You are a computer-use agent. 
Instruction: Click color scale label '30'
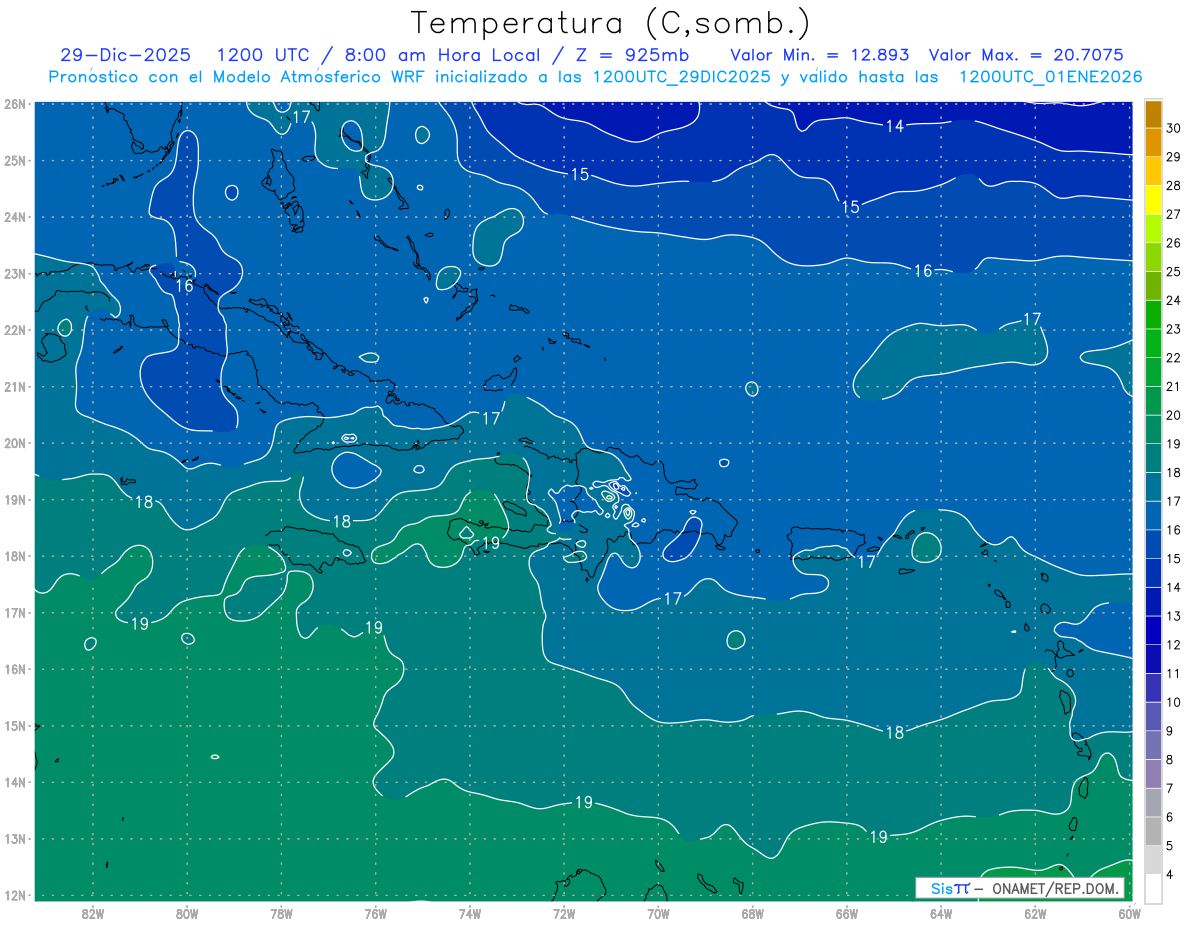1173,128
